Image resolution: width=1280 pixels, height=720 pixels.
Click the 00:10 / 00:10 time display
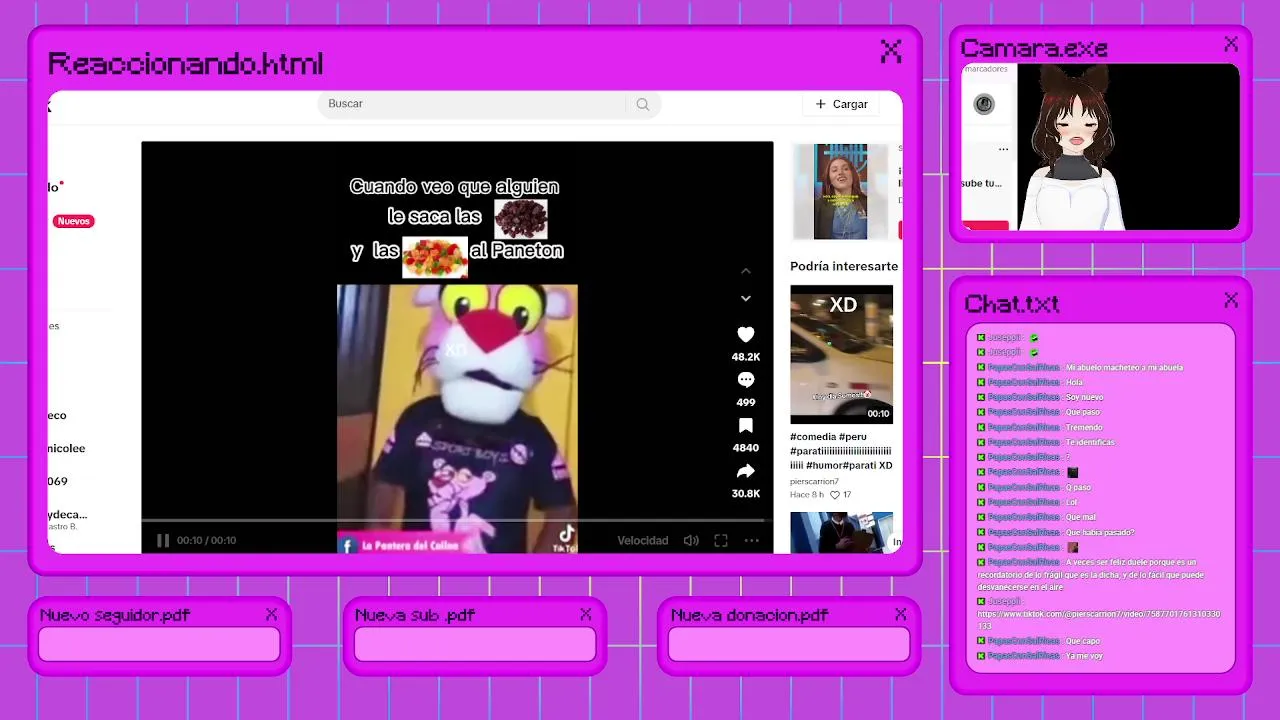tap(206, 540)
